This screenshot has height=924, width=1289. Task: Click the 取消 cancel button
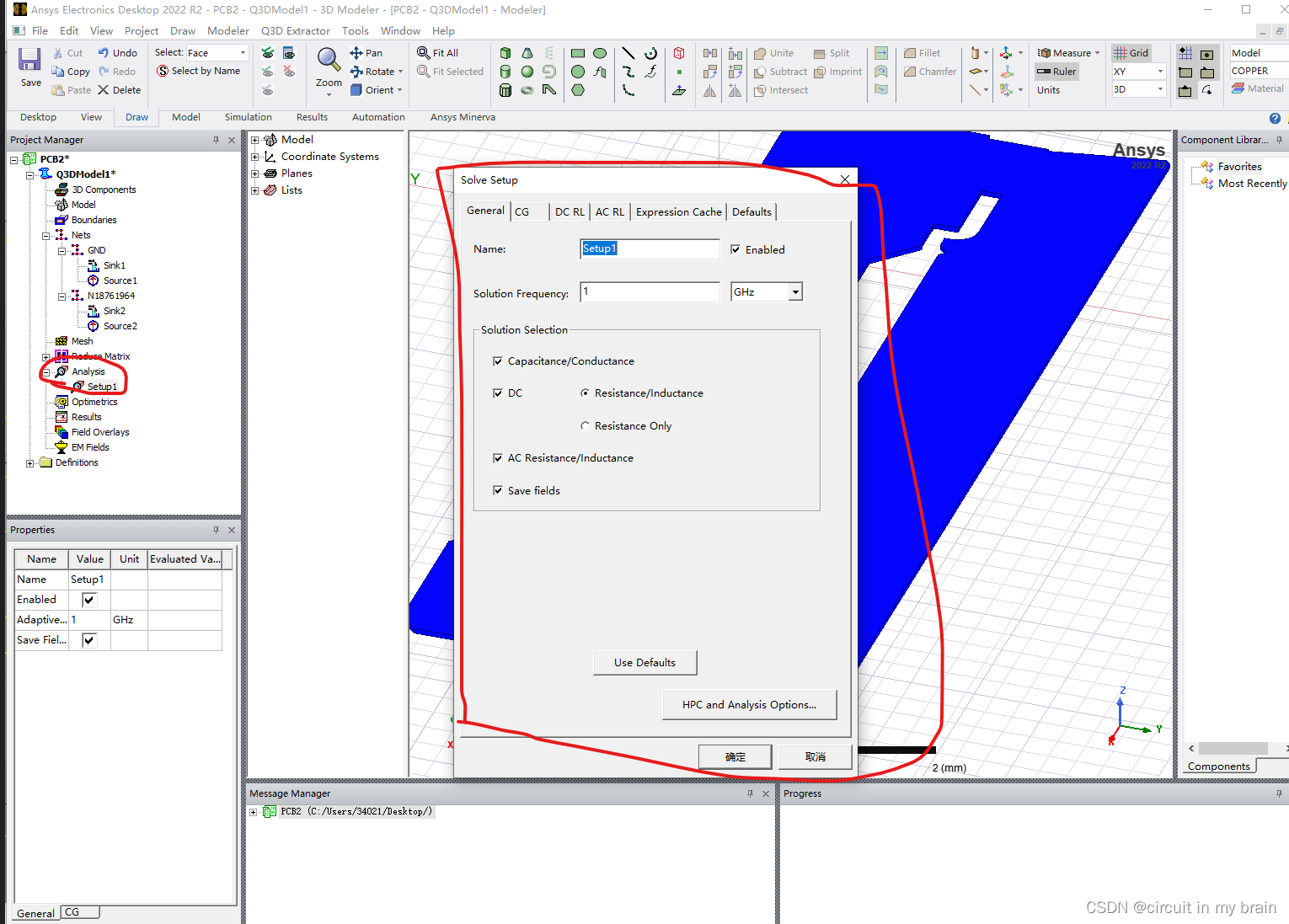[x=816, y=756]
